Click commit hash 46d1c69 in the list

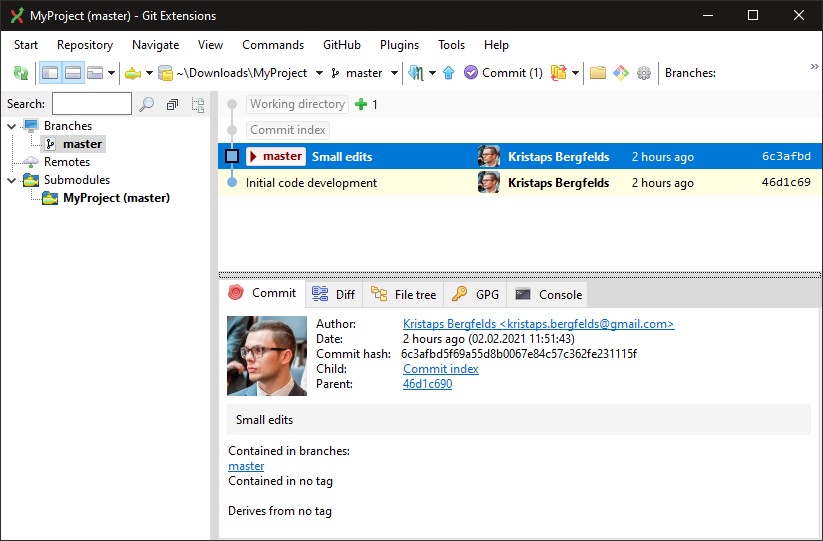tap(786, 183)
